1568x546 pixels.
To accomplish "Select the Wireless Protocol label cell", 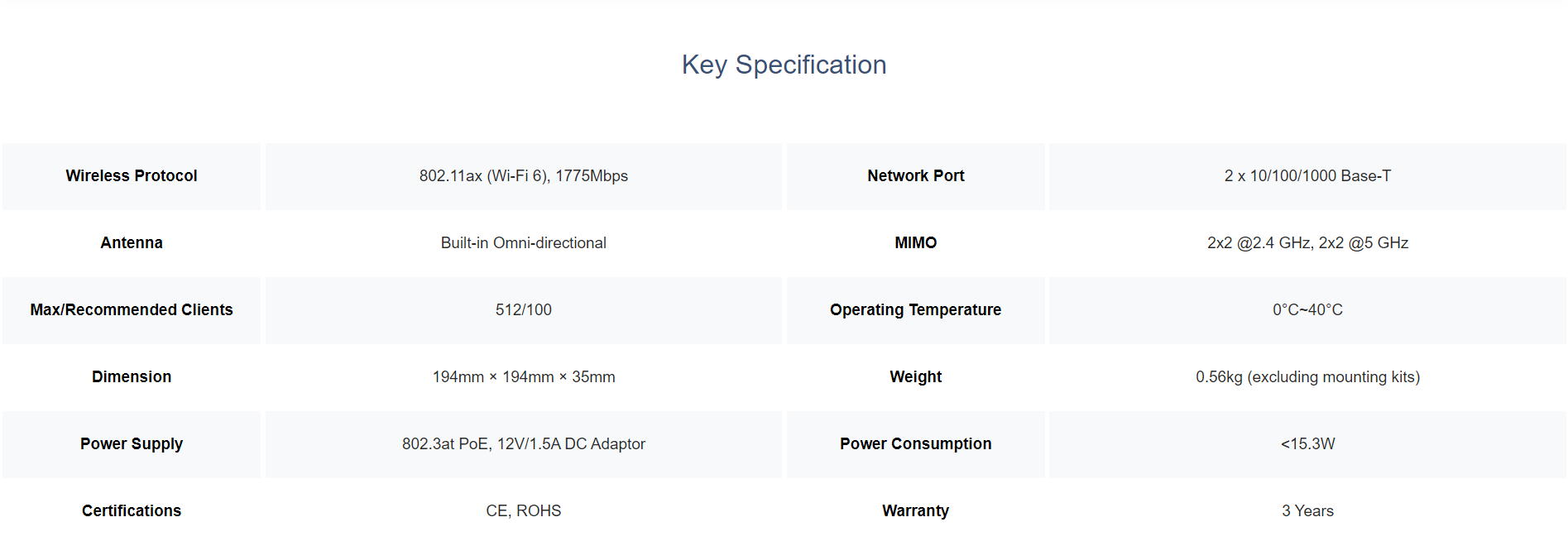I will pyautogui.click(x=132, y=176).
